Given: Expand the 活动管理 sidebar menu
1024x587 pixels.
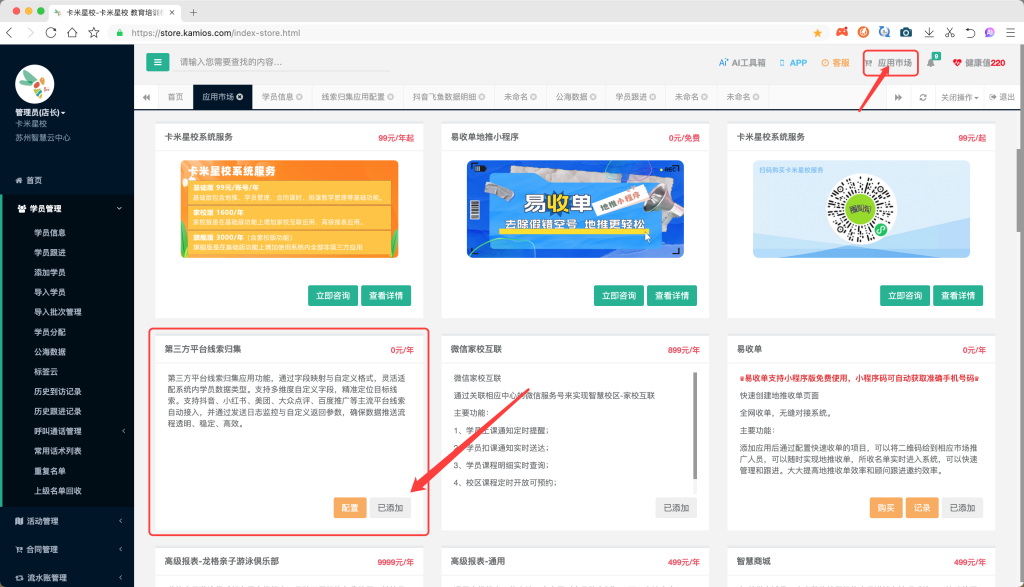Looking at the screenshot, I should point(60,521).
